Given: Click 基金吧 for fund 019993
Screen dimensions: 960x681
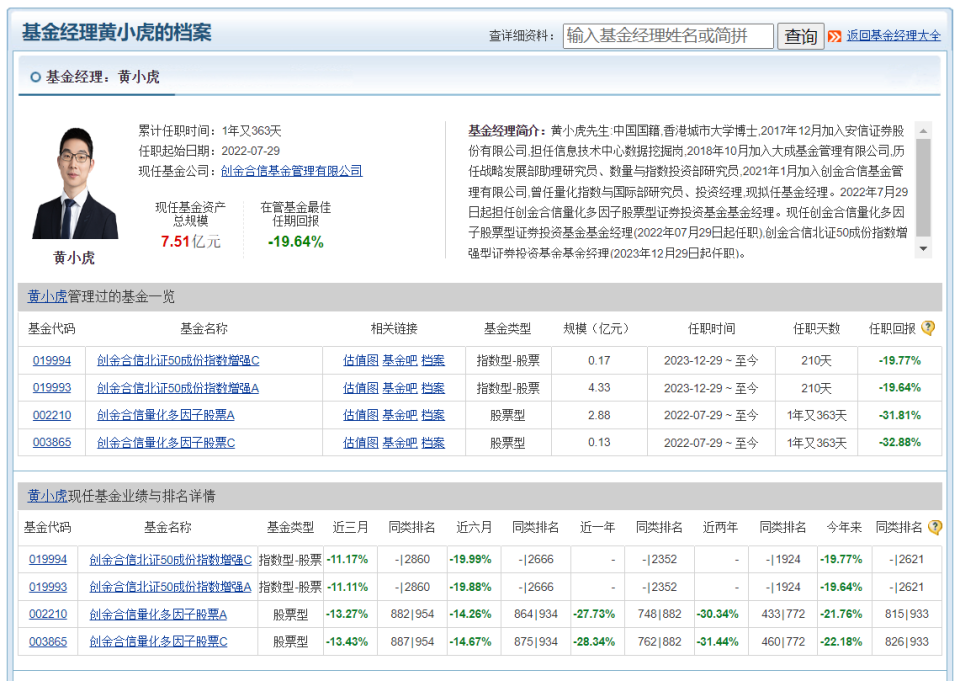Looking at the screenshot, I should (x=400, y=388).
